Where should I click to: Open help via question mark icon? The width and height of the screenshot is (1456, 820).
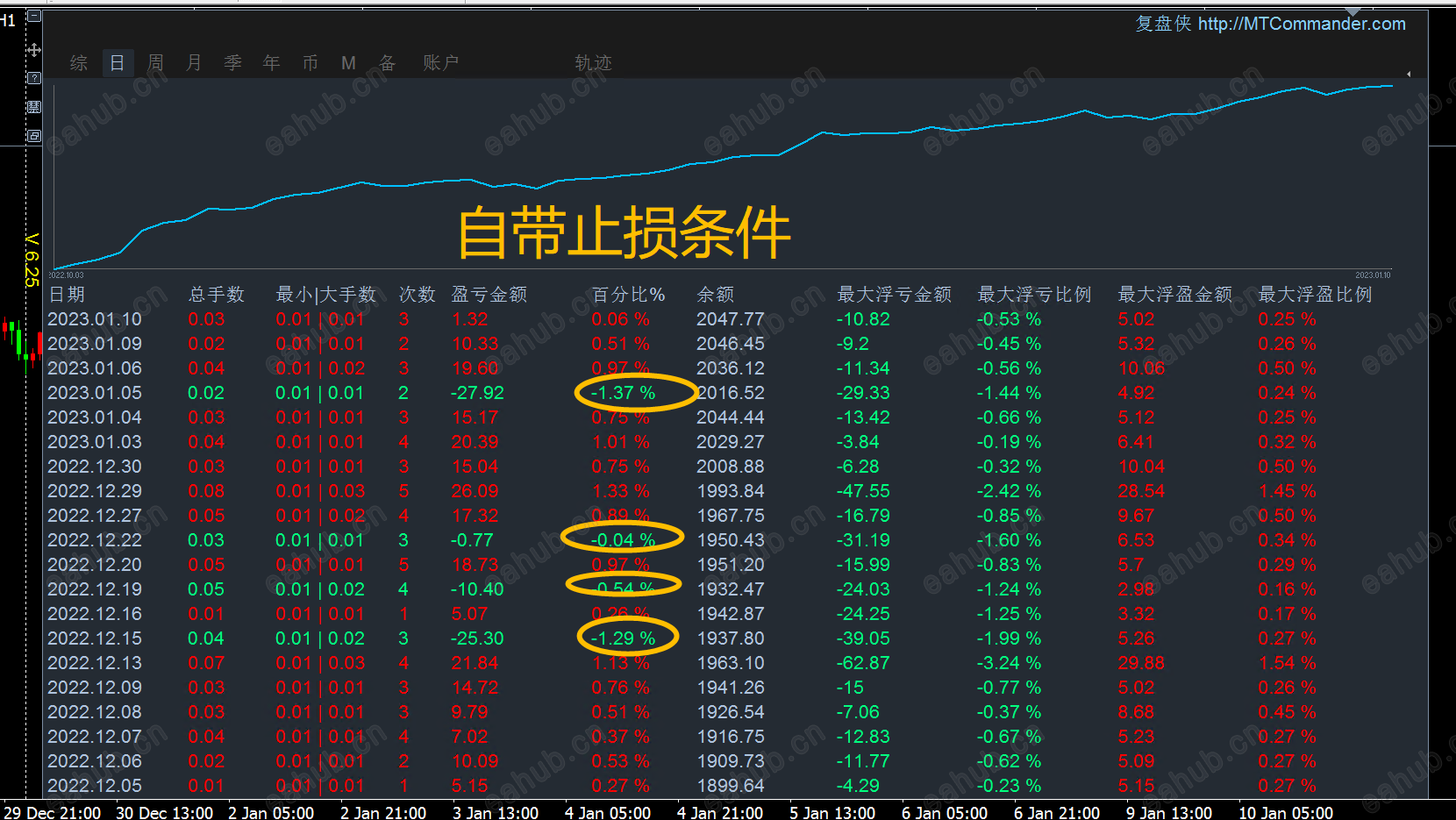click(34, 78)
